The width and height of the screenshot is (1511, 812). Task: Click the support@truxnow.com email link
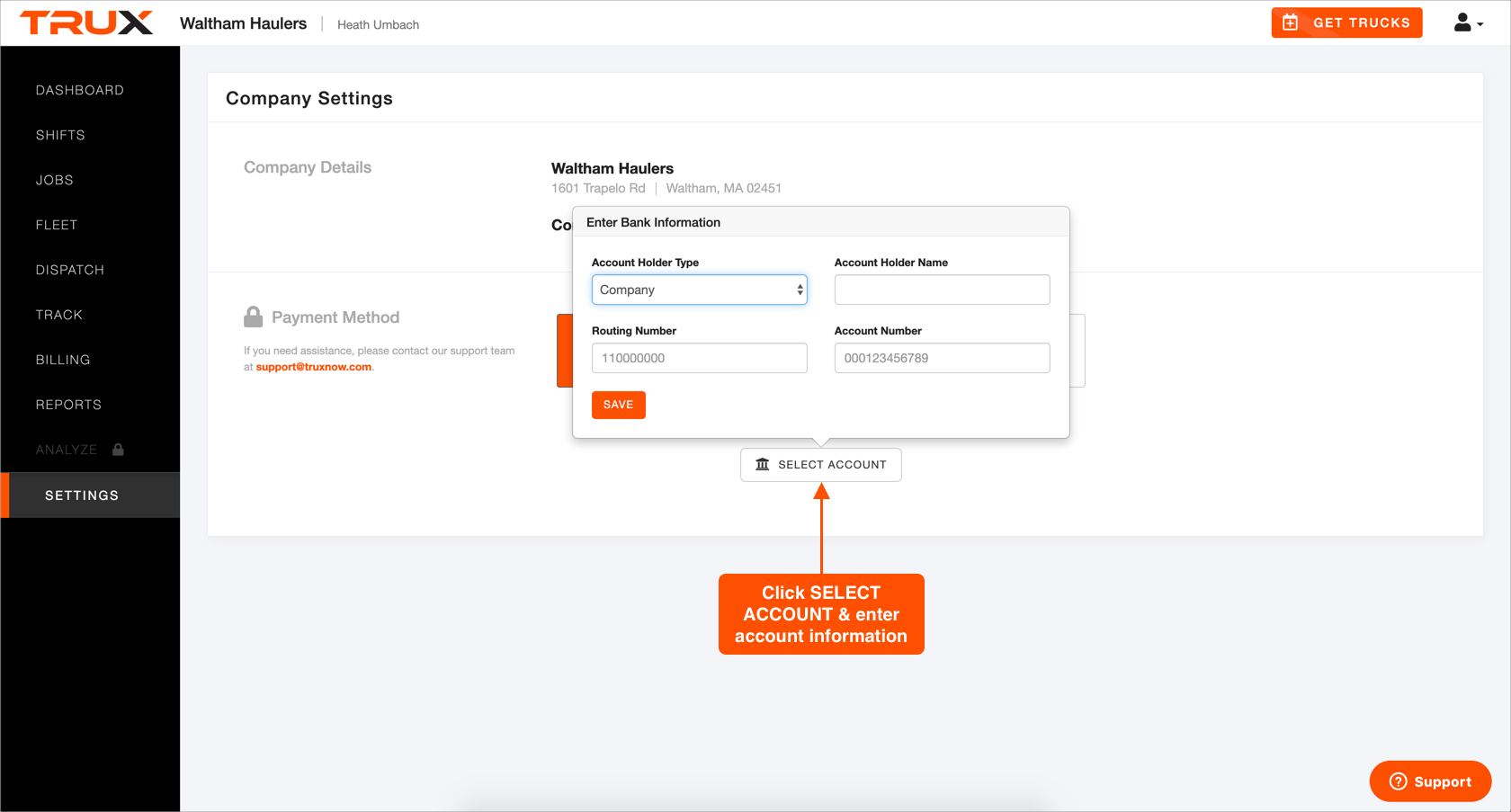(314, 367)
